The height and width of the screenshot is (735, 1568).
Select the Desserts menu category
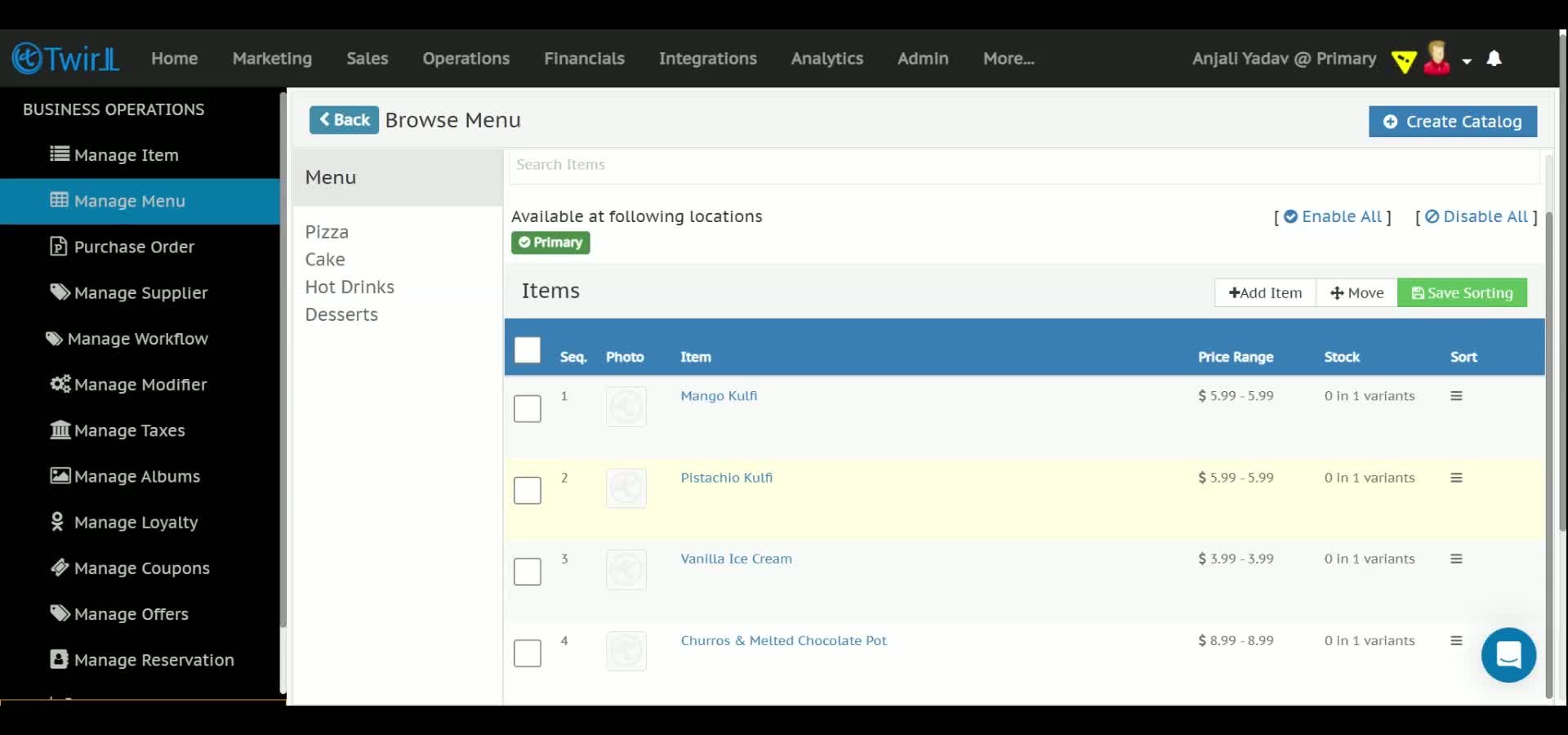[341, 315]
